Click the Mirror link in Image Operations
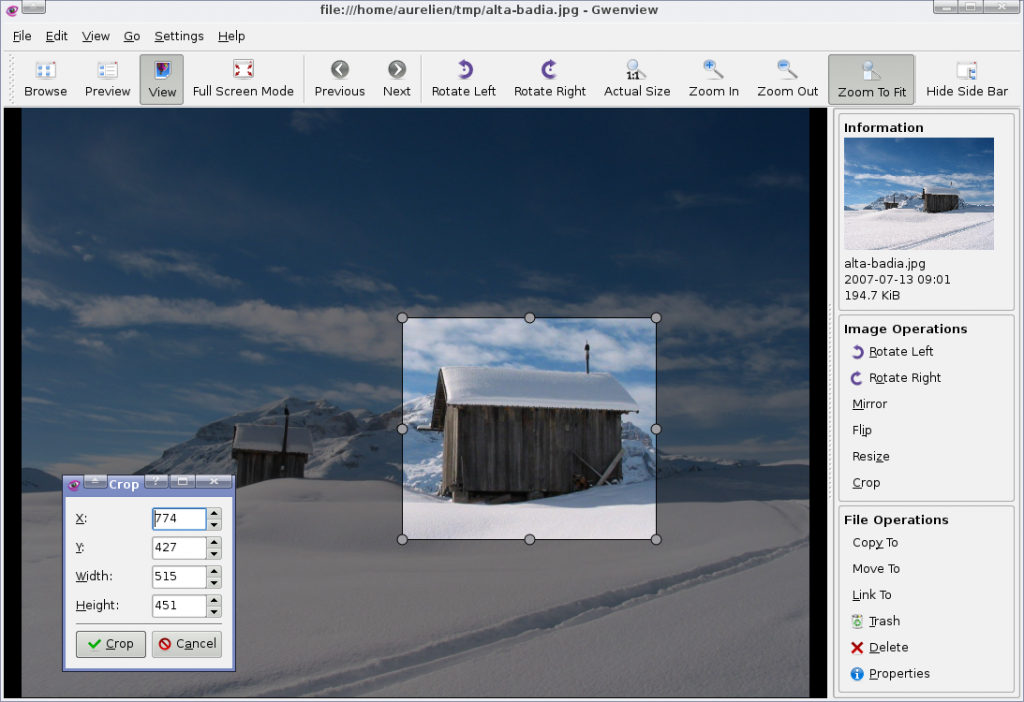Screen dimensions: 1024x702 pos(869,404)
